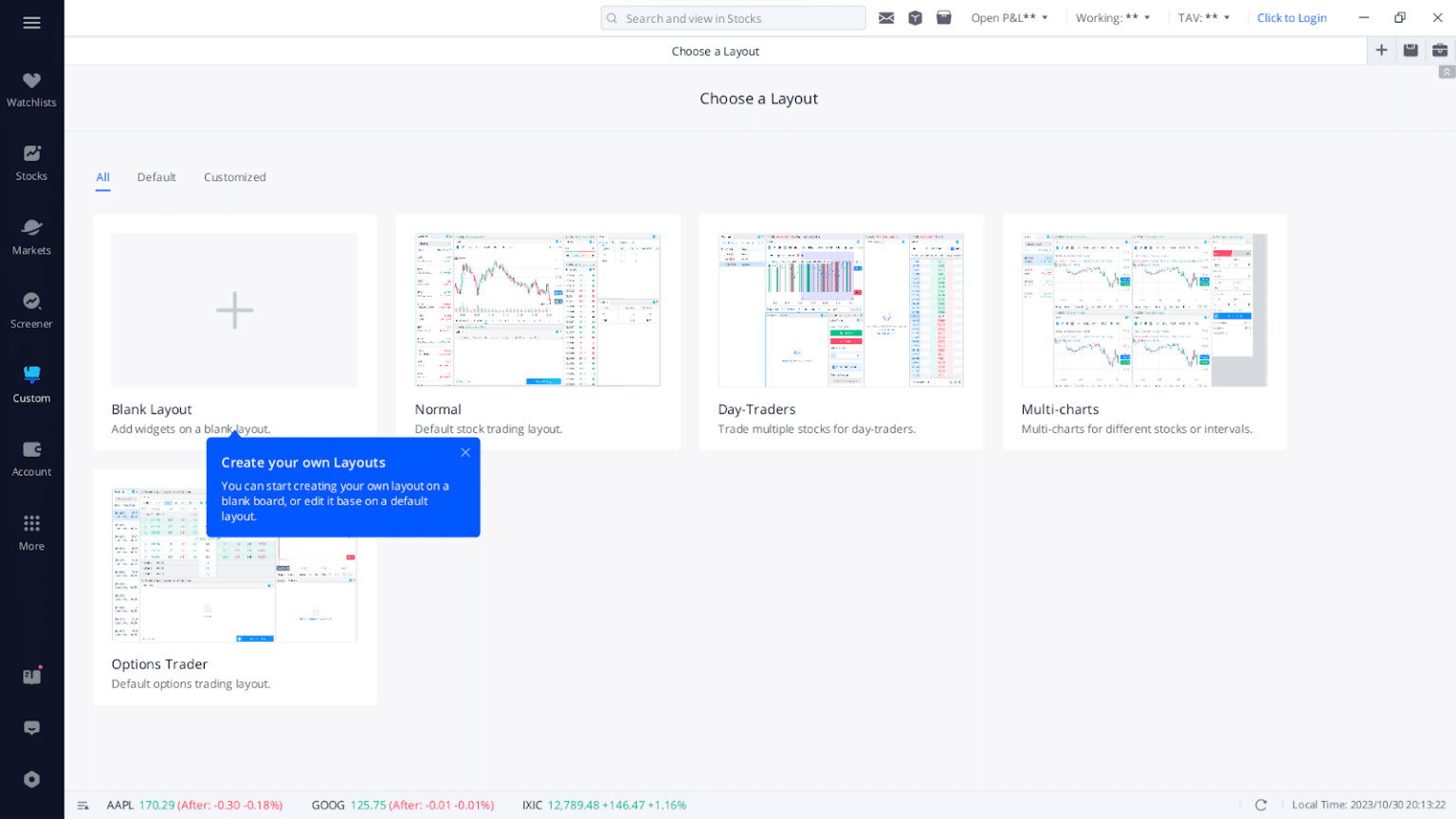Open the Account section
The image size is (1456, 819).
pyautogui.click(x=31, y=459)
